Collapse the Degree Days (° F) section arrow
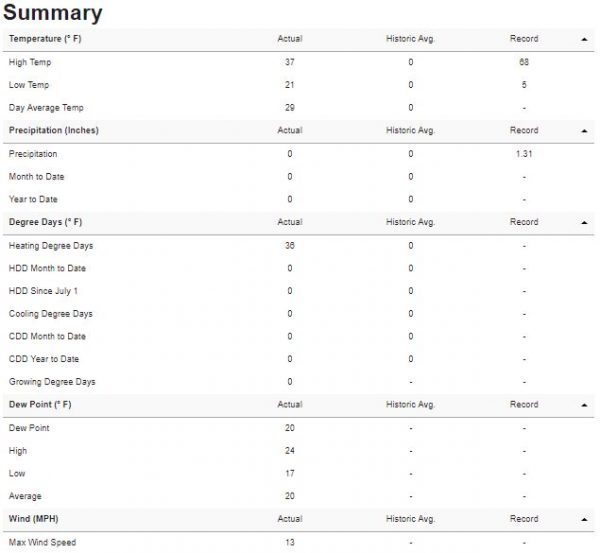 tap(584, 222)
